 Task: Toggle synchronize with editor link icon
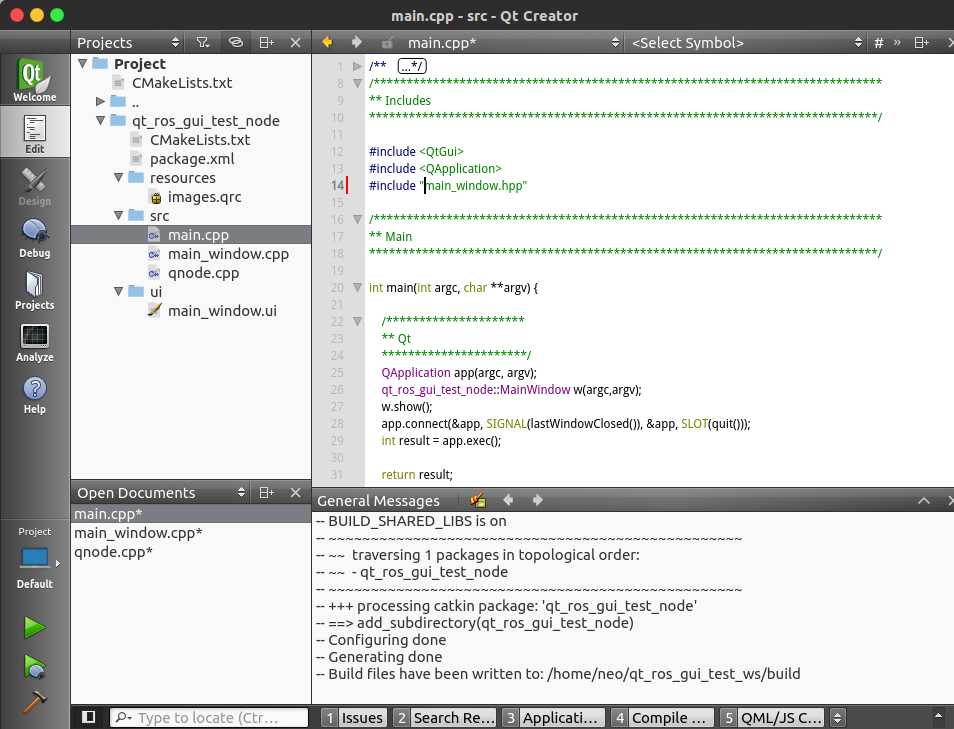coord(235,43)
